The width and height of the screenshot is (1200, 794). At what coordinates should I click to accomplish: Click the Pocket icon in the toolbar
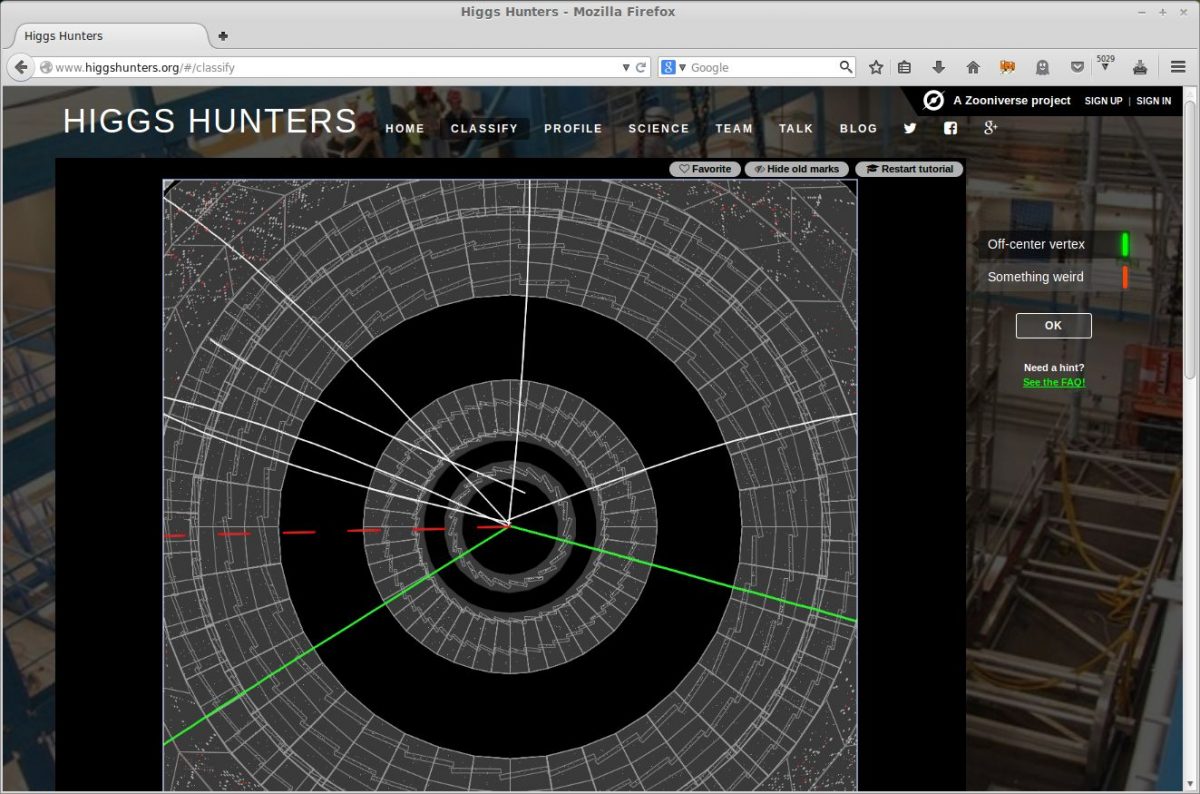[x=1077, y=67]
